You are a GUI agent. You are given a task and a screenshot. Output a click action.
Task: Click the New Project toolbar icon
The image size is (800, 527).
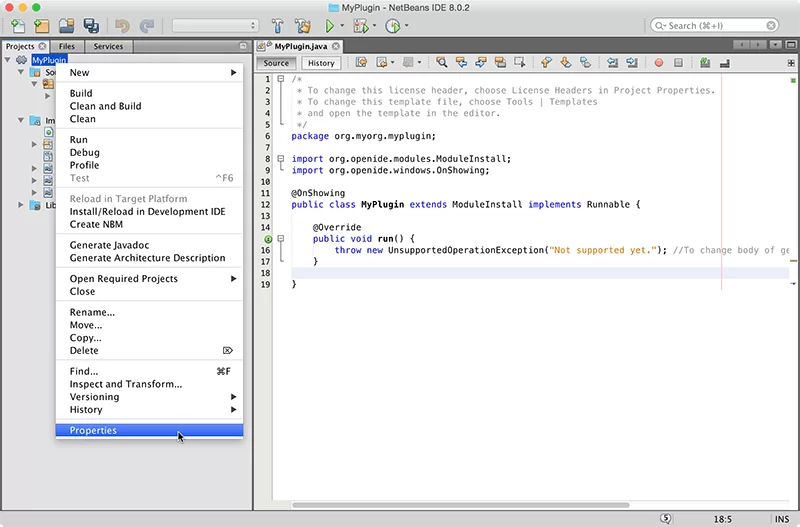point(41,26)
